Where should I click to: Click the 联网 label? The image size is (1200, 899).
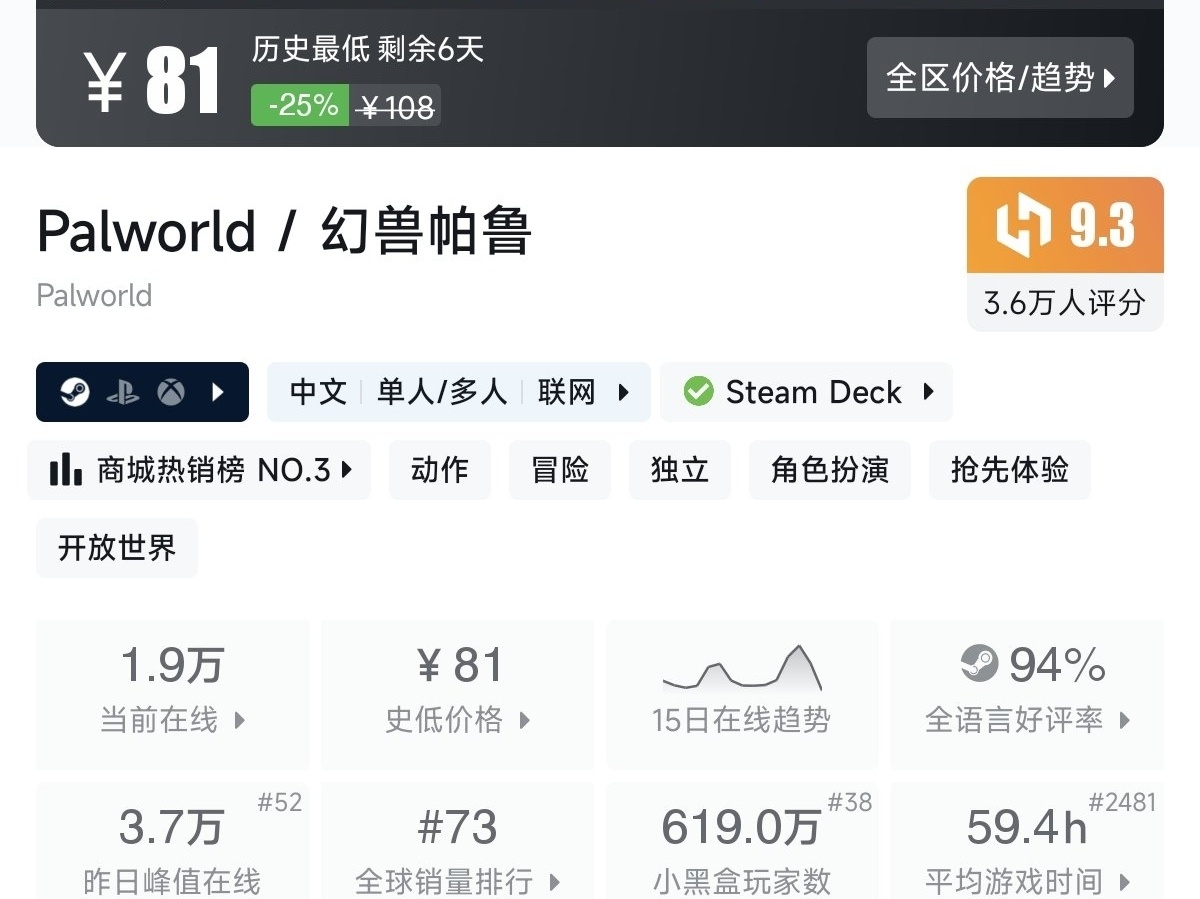[x=567, y=392]
